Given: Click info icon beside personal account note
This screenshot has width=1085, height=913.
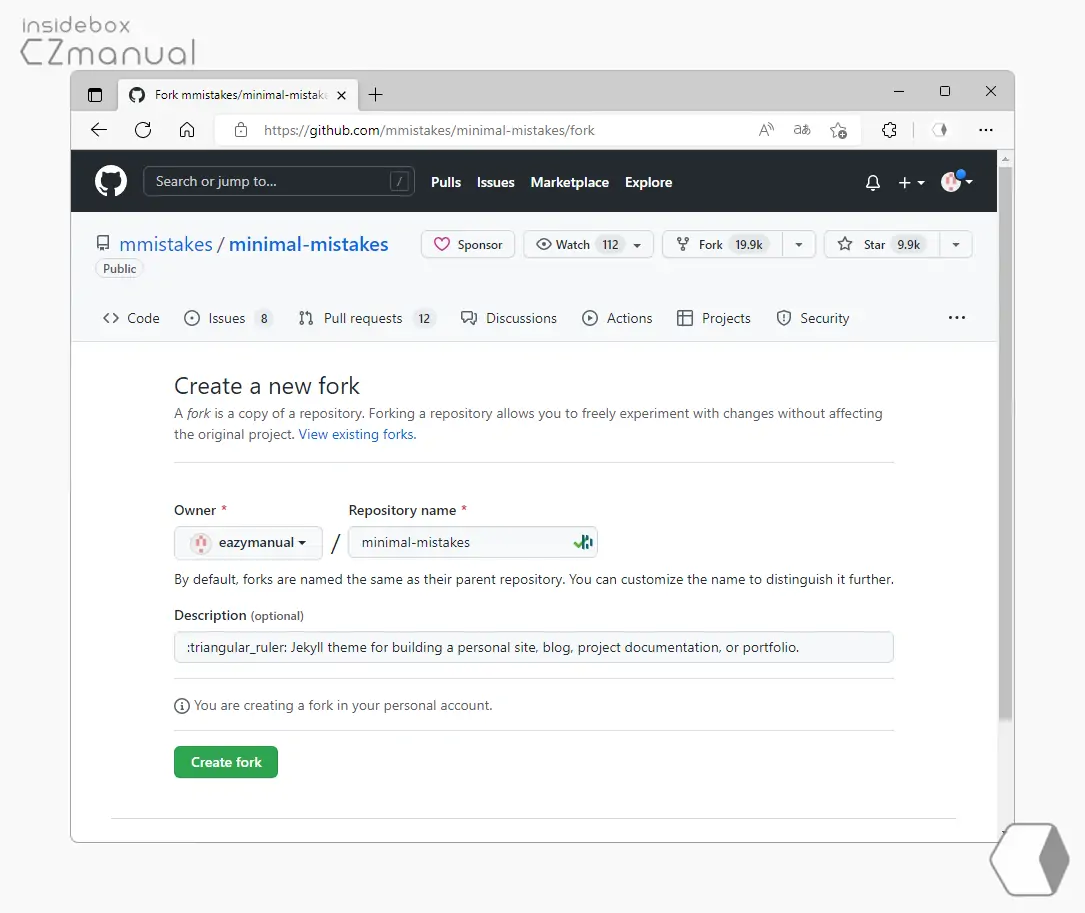Looking at the screenshot, I should pyautogui.click(x=182, y=706).
